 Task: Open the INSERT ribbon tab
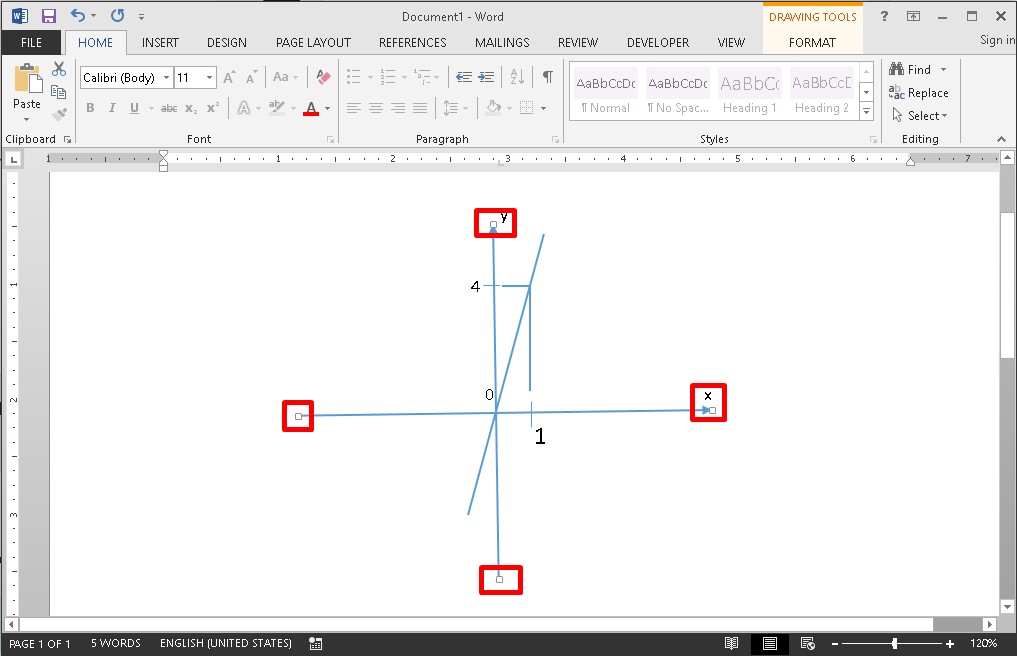point(160,43)
